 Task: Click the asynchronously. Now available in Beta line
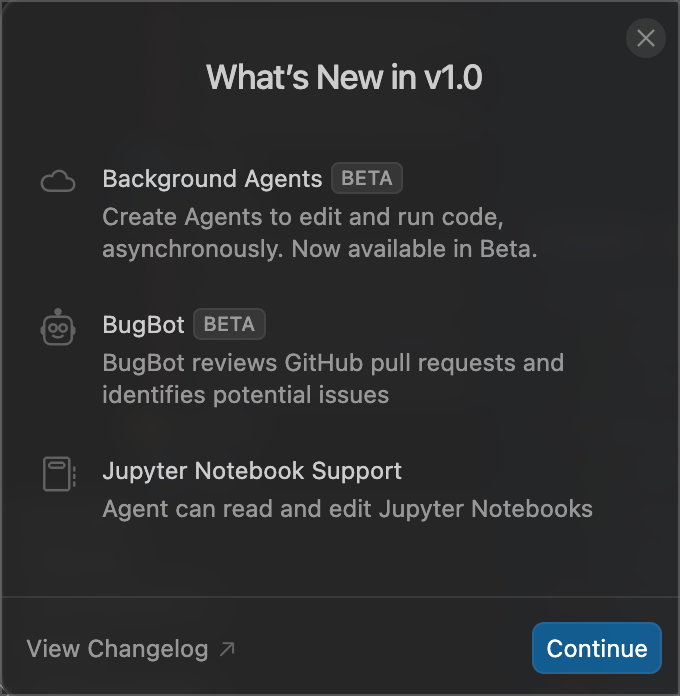point(320,249)
